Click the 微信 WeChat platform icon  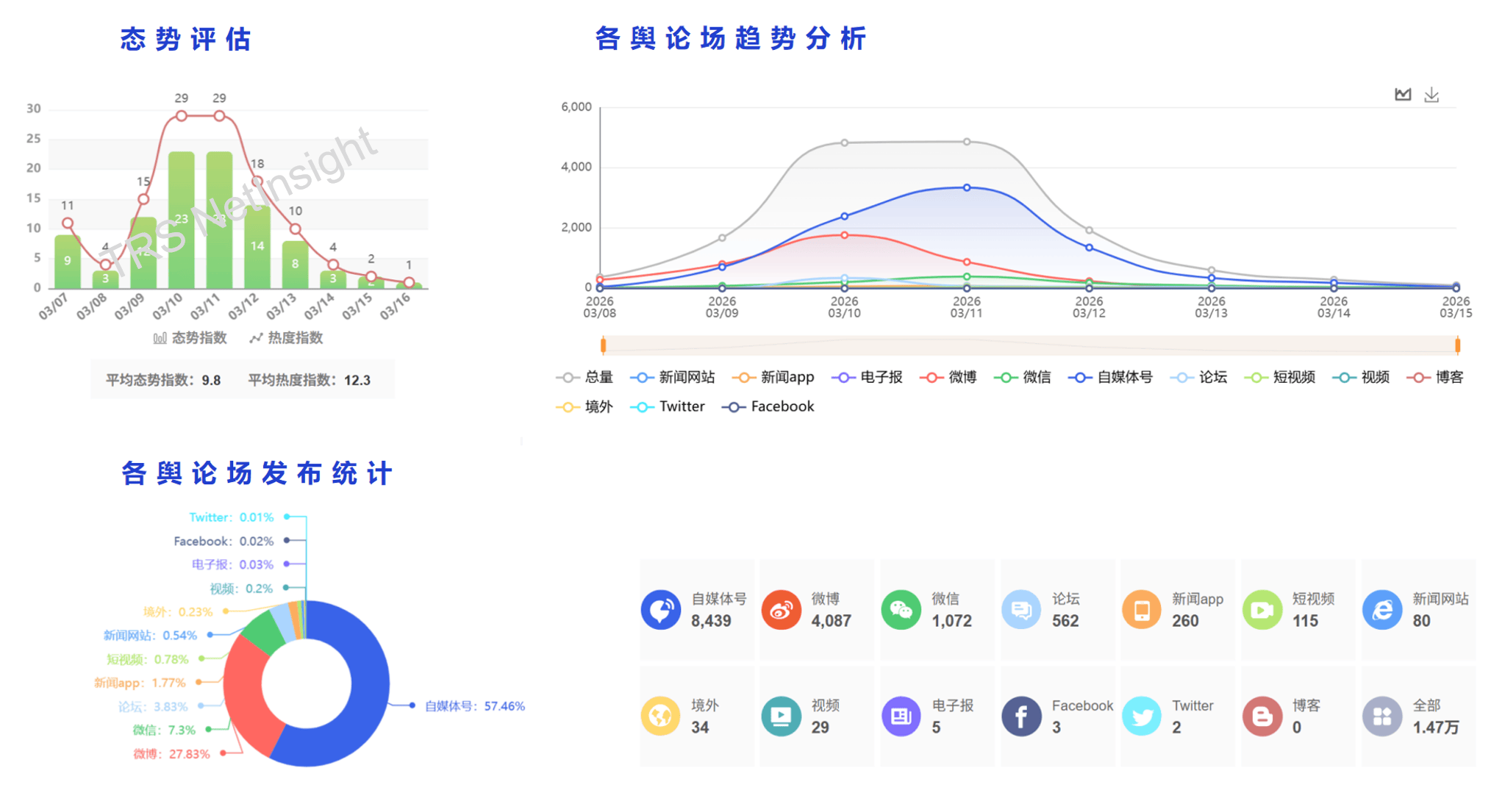(901, 610)
